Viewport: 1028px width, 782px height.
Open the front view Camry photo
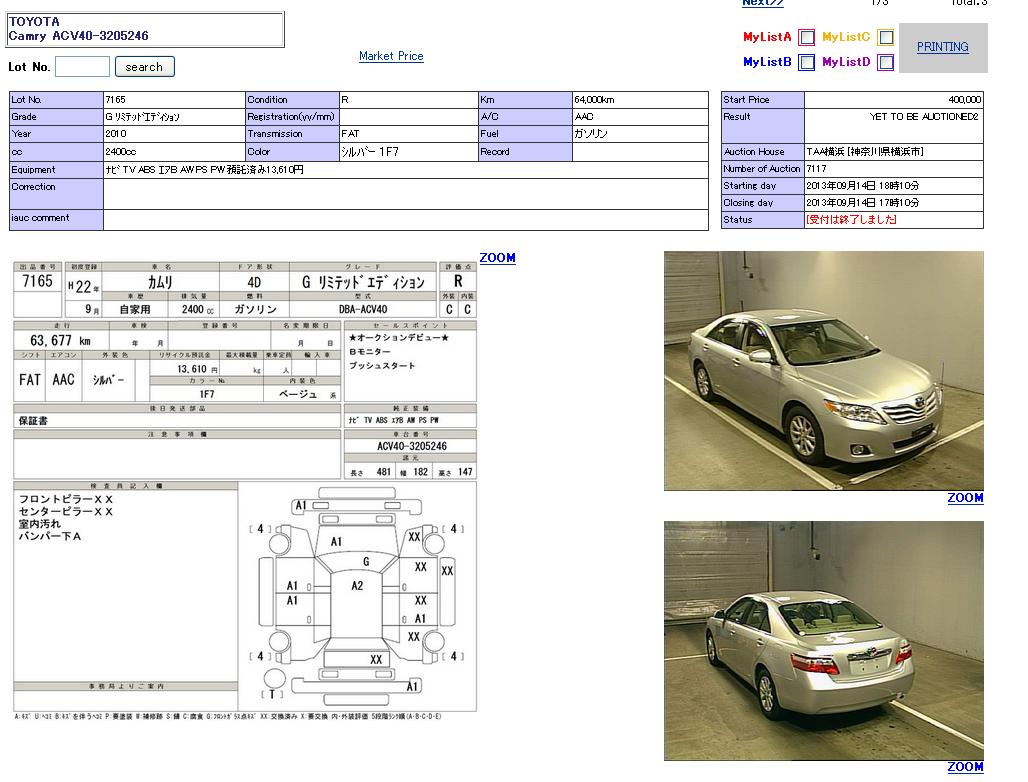[823, 370]
